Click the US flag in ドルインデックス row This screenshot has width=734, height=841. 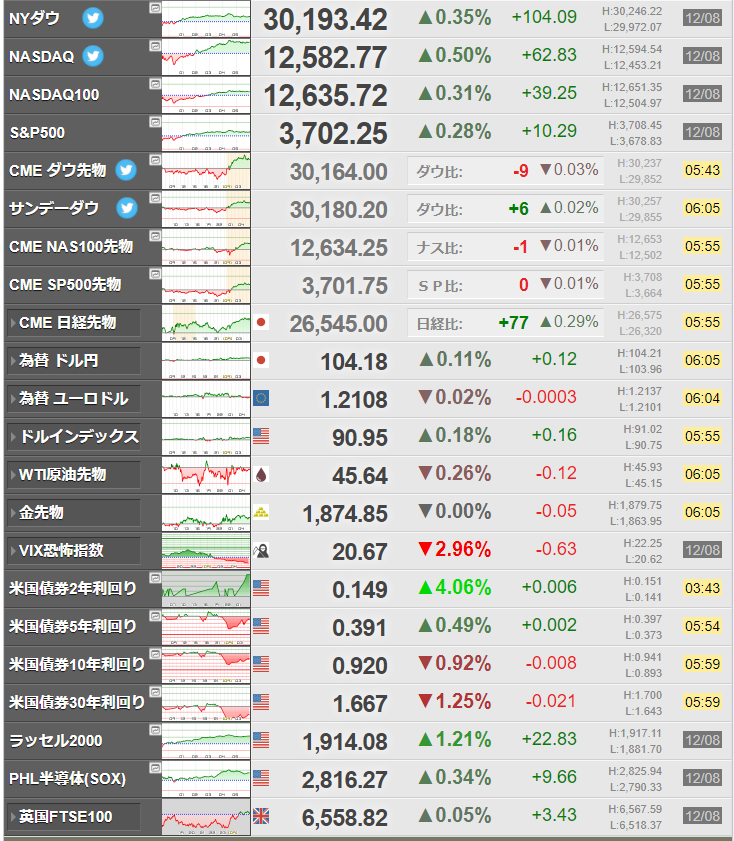(261, 436)
